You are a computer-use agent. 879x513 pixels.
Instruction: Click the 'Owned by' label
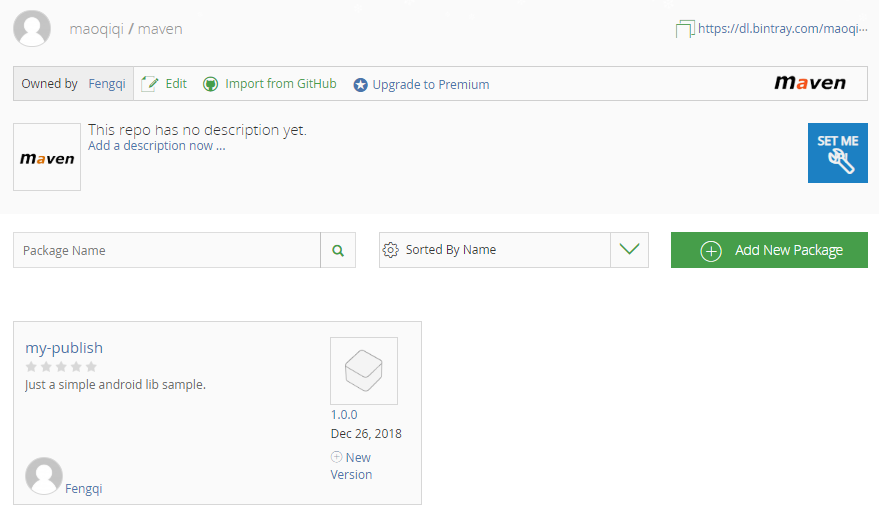pyautogui.click(x=49, y=84)
